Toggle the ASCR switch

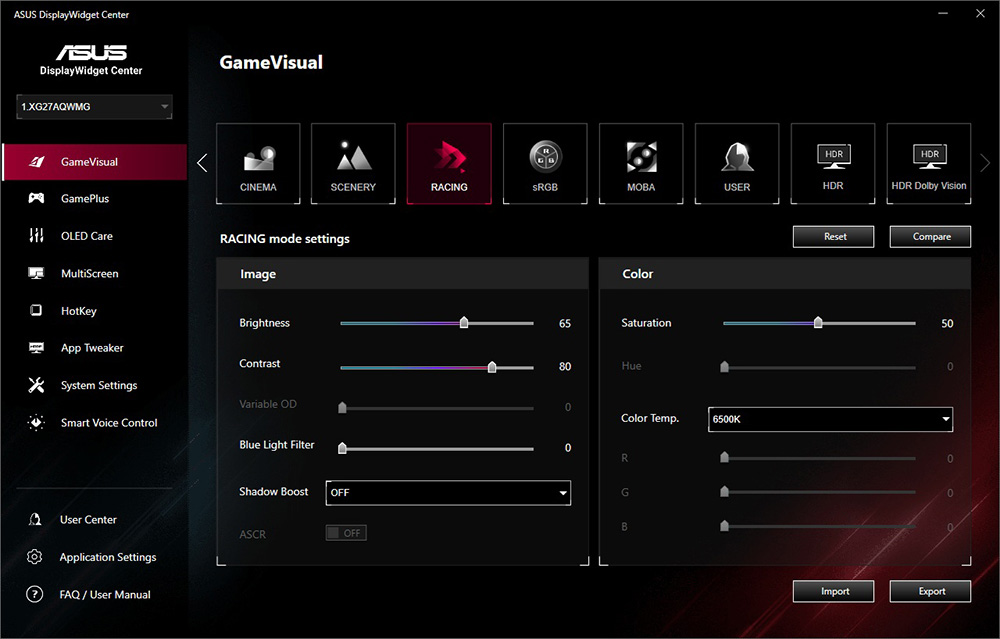point(346,533)
